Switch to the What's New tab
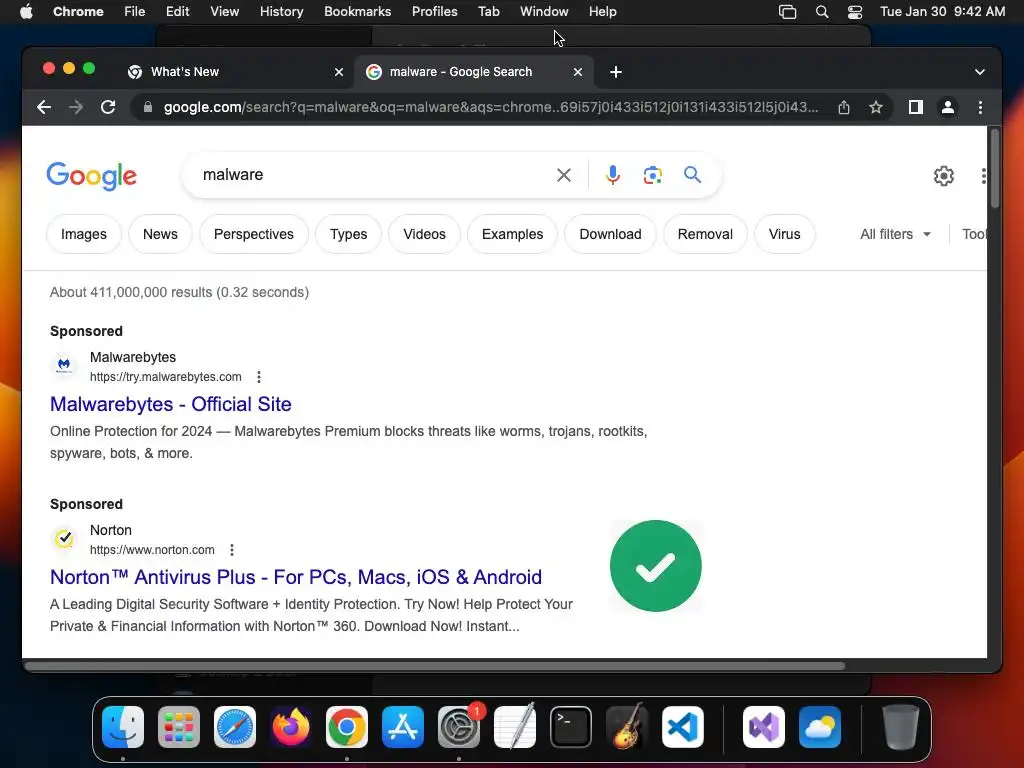Viewport: 1024px width, 768px height. point(235,72)
